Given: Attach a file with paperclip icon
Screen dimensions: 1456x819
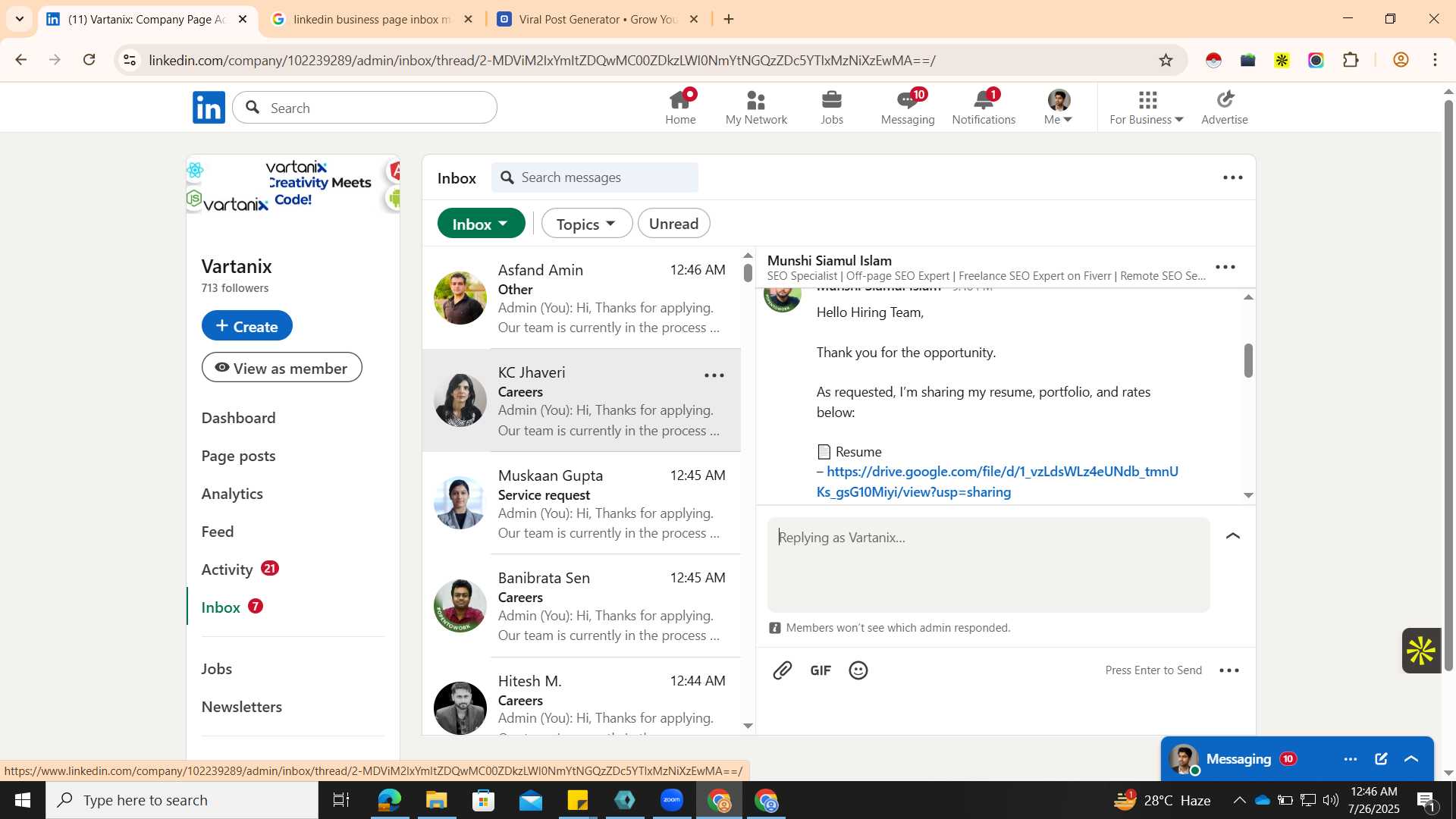Looking at the screenshot, I should tap(783, 670).
